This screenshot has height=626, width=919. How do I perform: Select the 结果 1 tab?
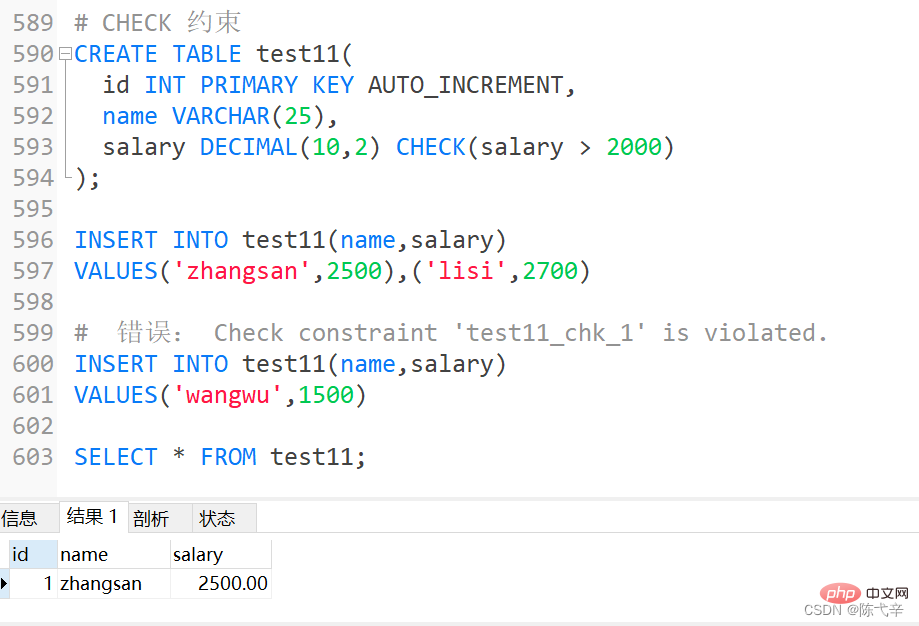pyautogui.click(x=92, y=517)
